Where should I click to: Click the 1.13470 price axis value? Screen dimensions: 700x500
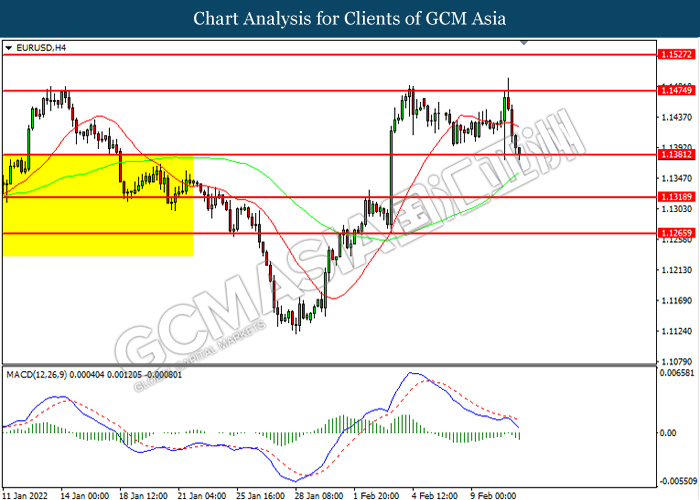click(x=677, y=179)
